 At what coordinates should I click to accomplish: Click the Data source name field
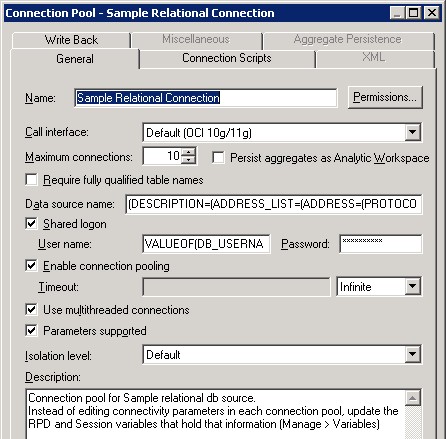(274, 204)
